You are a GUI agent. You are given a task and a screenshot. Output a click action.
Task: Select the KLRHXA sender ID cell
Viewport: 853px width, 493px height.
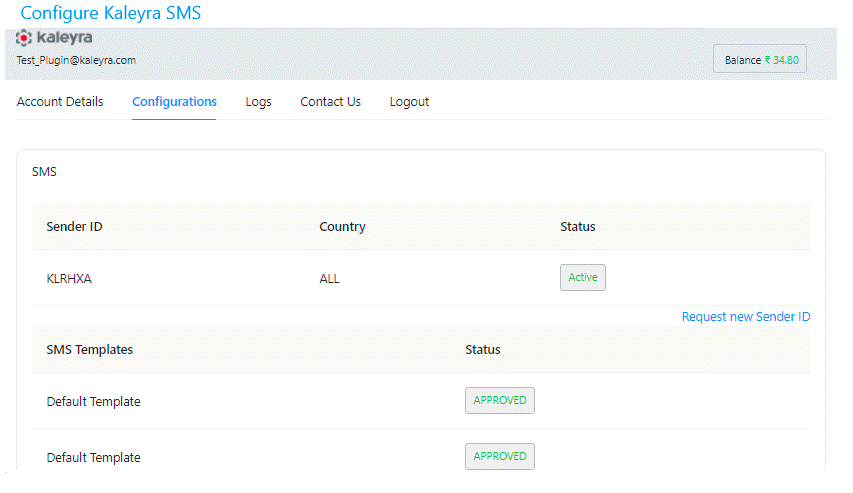coord(69,279)
